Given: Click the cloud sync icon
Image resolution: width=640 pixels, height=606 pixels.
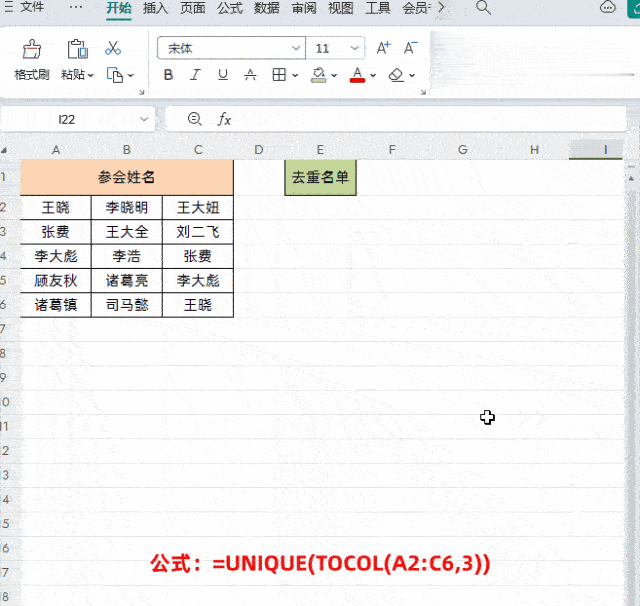Looking at the screenshot, I should [608, 7].
